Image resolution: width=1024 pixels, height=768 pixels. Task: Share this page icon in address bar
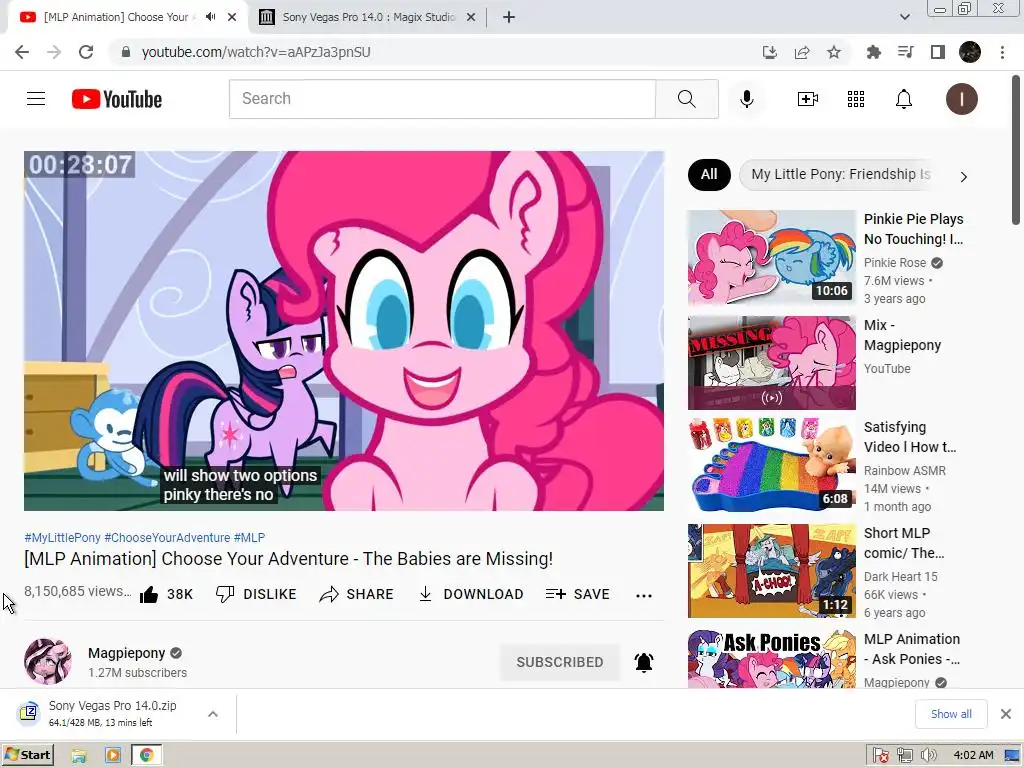point(801,52)
